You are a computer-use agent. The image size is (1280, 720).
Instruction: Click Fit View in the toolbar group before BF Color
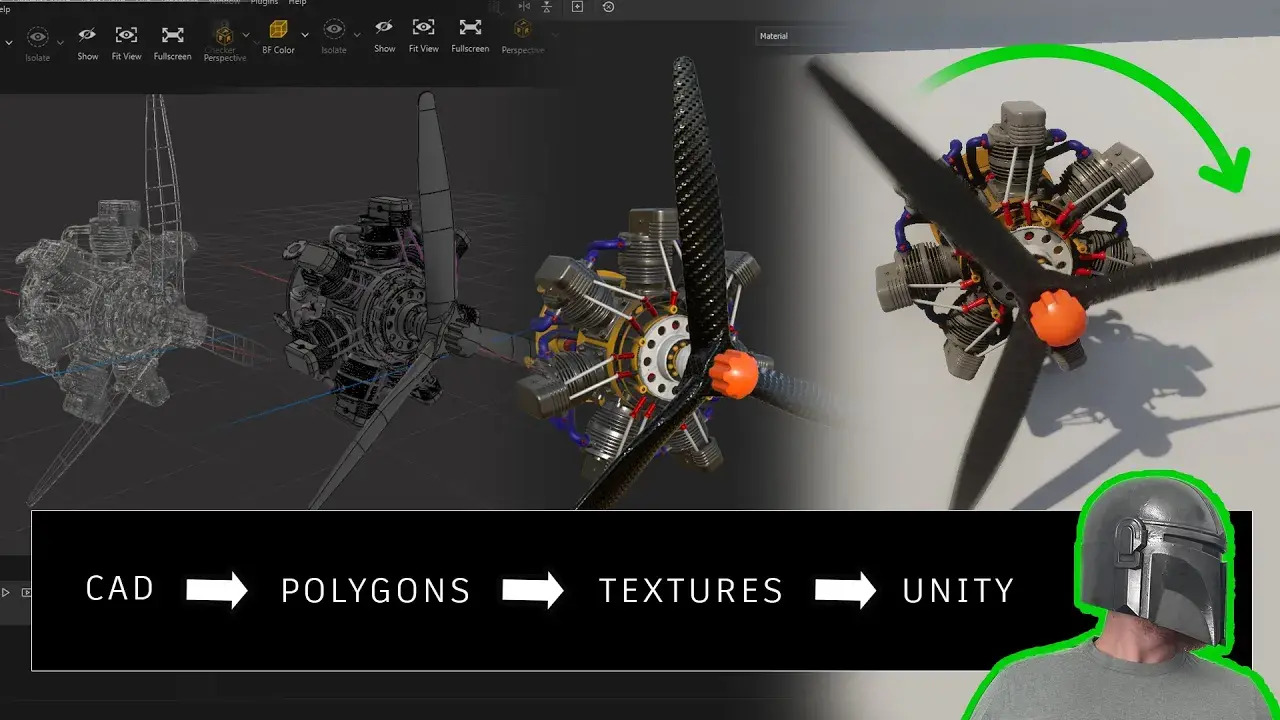click(126, 34)
